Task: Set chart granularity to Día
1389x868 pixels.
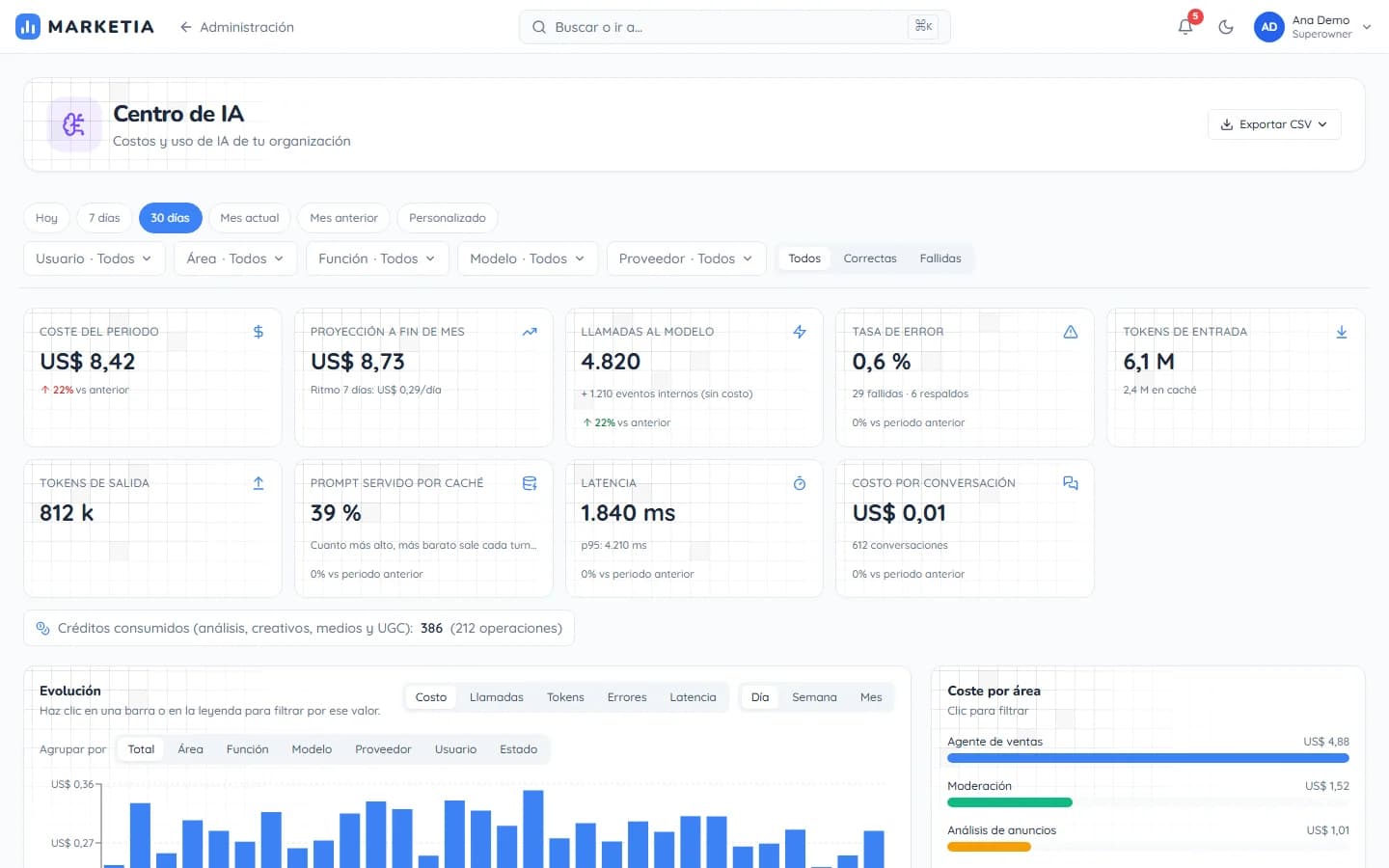Action: point(760,697)
